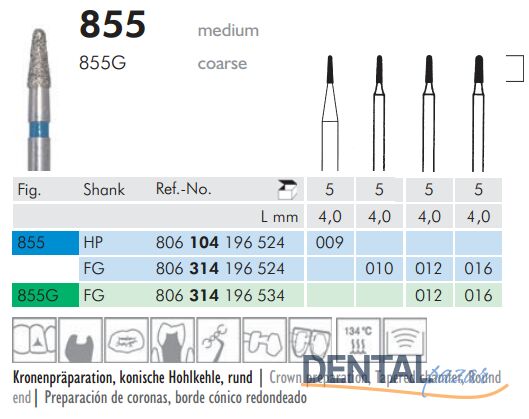The height and width of the screenshot is (419, 529).
Task: Click the blue 855 figure cell
Action: (46, 243)
